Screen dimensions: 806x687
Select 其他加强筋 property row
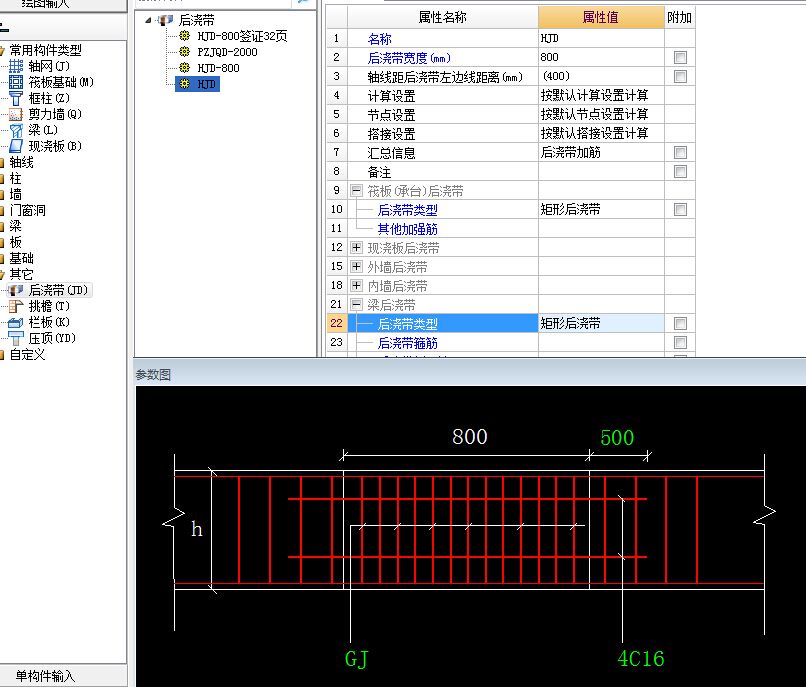tap(443, 229)
